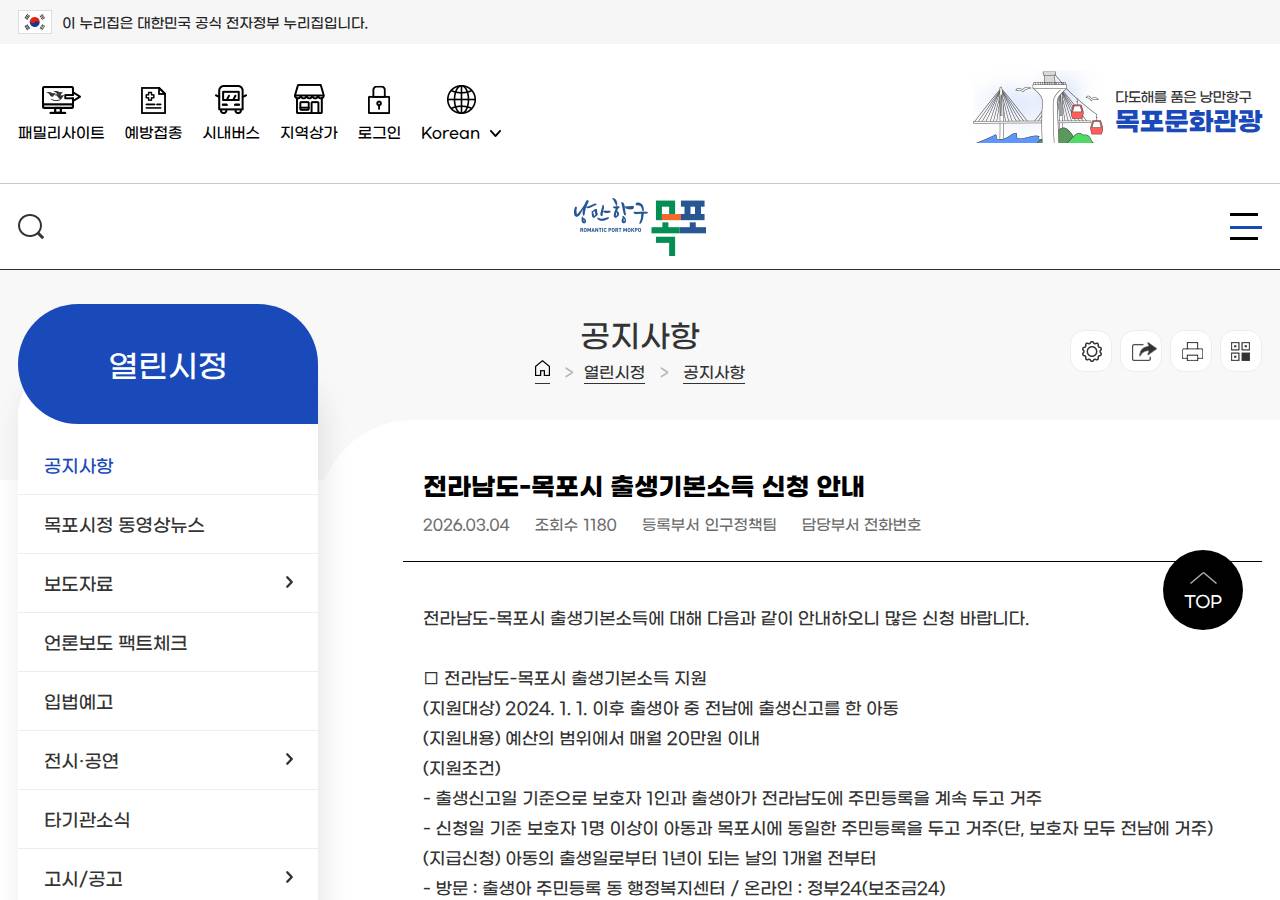Show the QR code icon
Screen dimensions: 1280x900
point(1241,351)
